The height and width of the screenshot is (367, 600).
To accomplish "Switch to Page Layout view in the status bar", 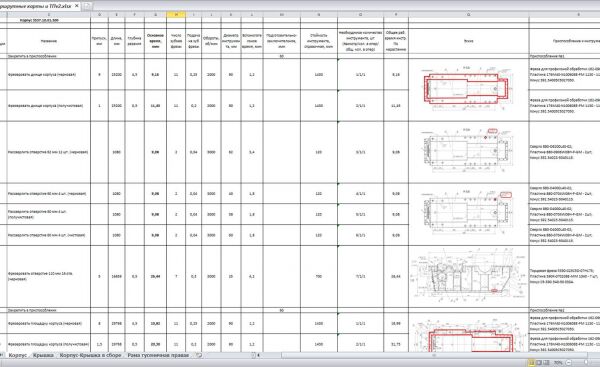I will 539,362.
